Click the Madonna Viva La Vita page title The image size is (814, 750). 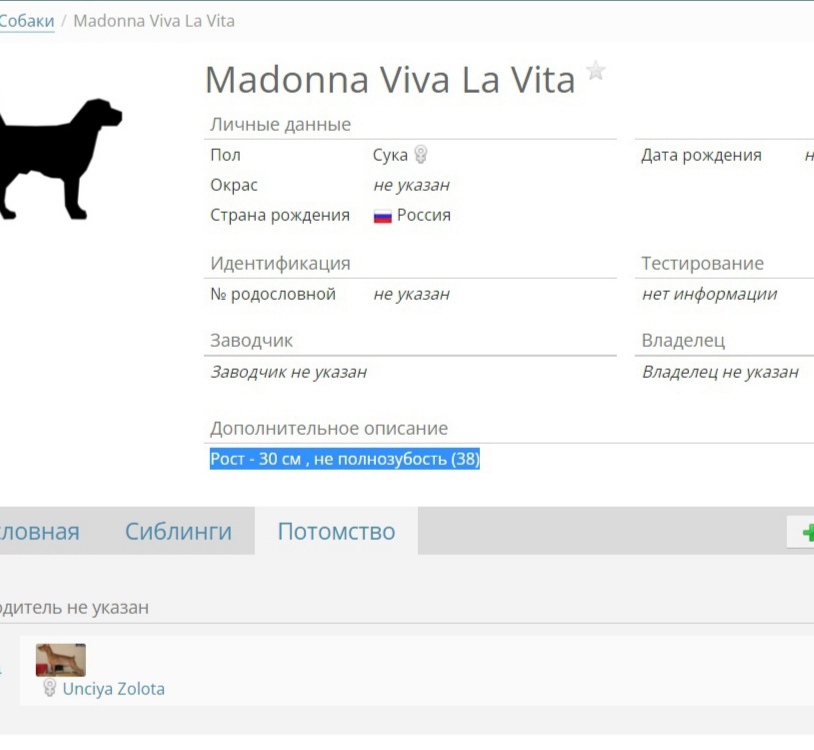click(390, 80)
